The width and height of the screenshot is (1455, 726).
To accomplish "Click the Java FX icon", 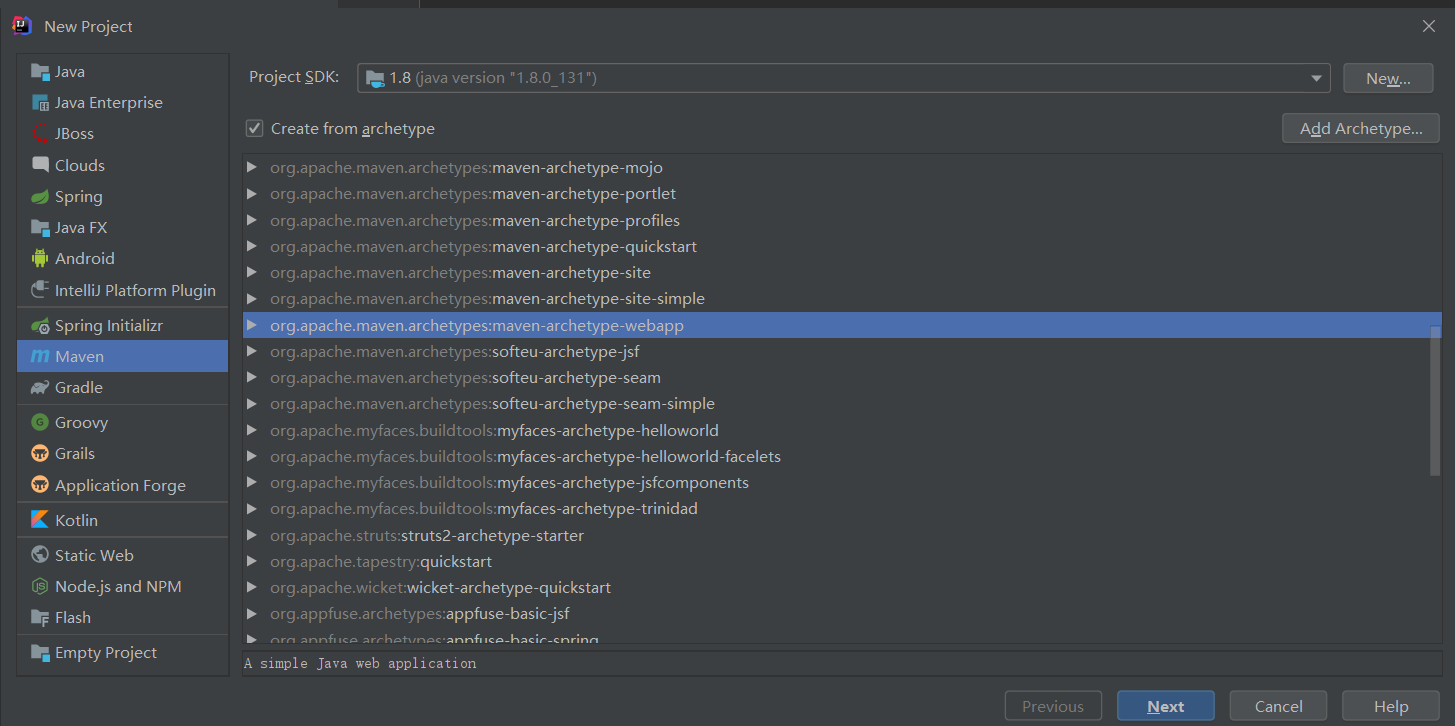I will point(40,227).
